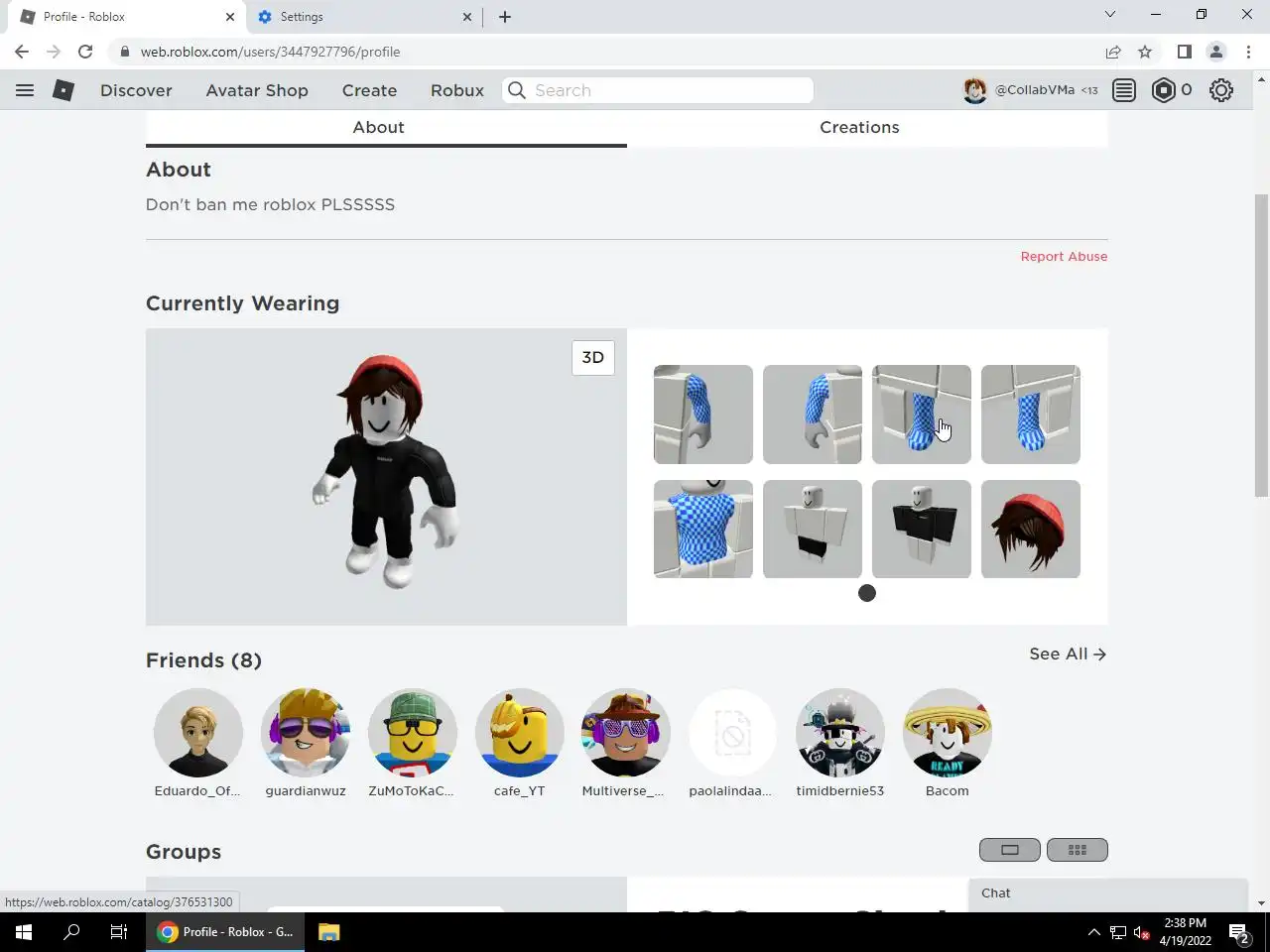The height and width of the screenshot is (952, 1270).
Task: Open friend paolalindaa... profile
Action: click(732, 733)
